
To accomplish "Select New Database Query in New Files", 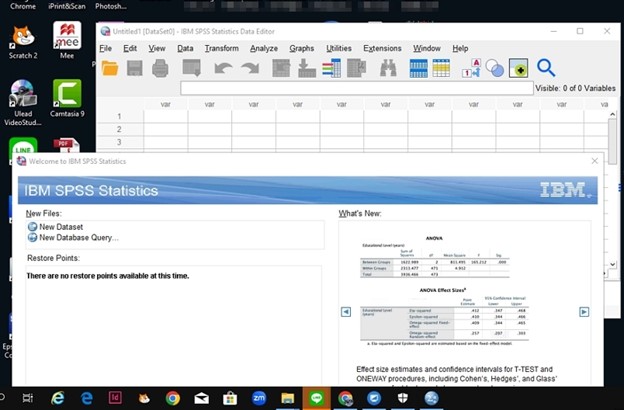I will (x=73, y=238).
